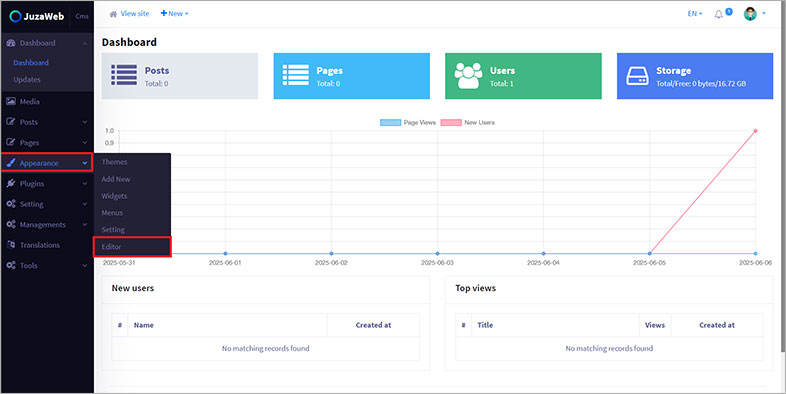The image size is (786, 394).
Task: Open the Users total card
Action: (x=523, y=76)
